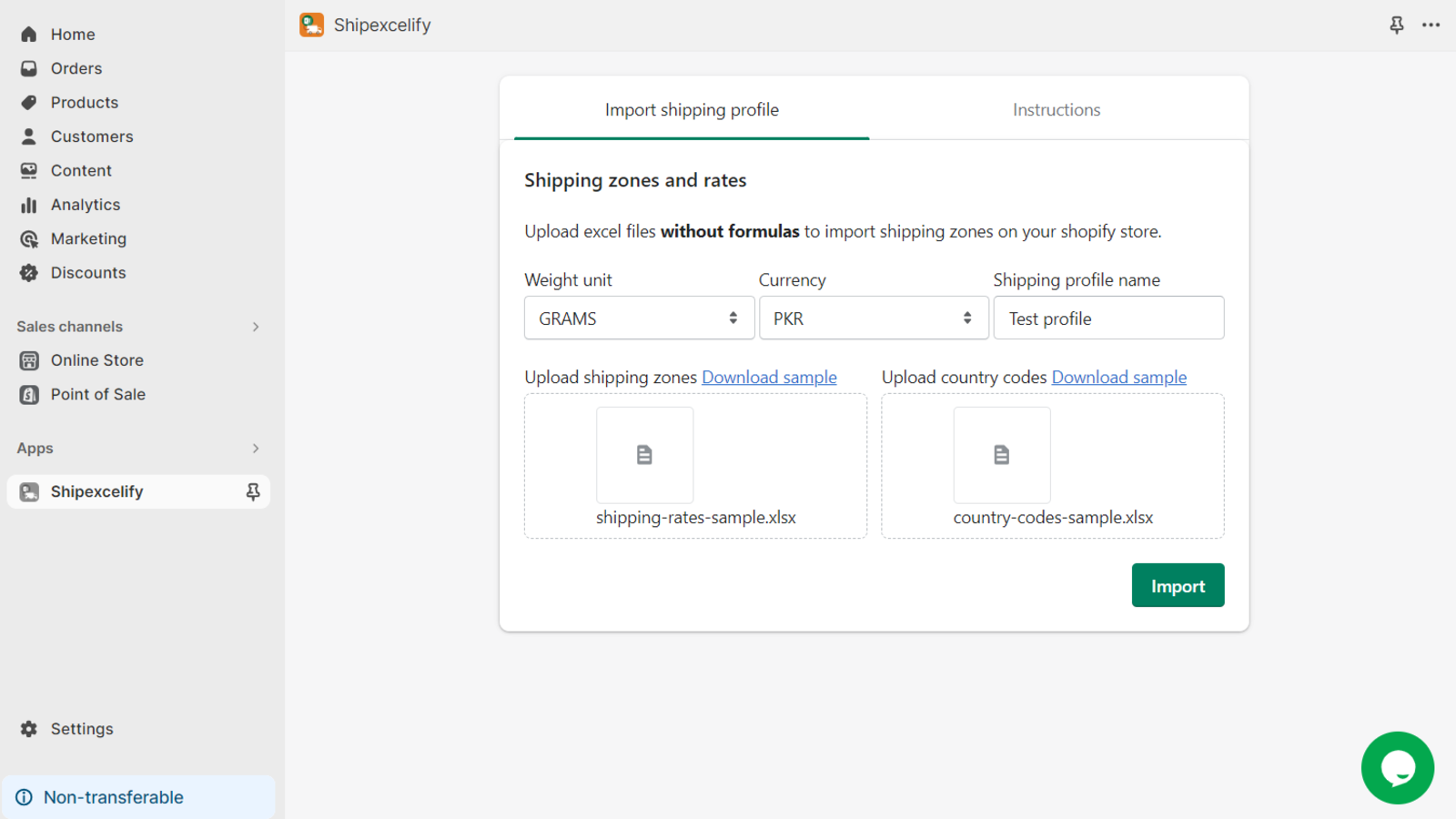Click the Products tag icon
This screenshot has height=819, width=1456.
(29, 103)
